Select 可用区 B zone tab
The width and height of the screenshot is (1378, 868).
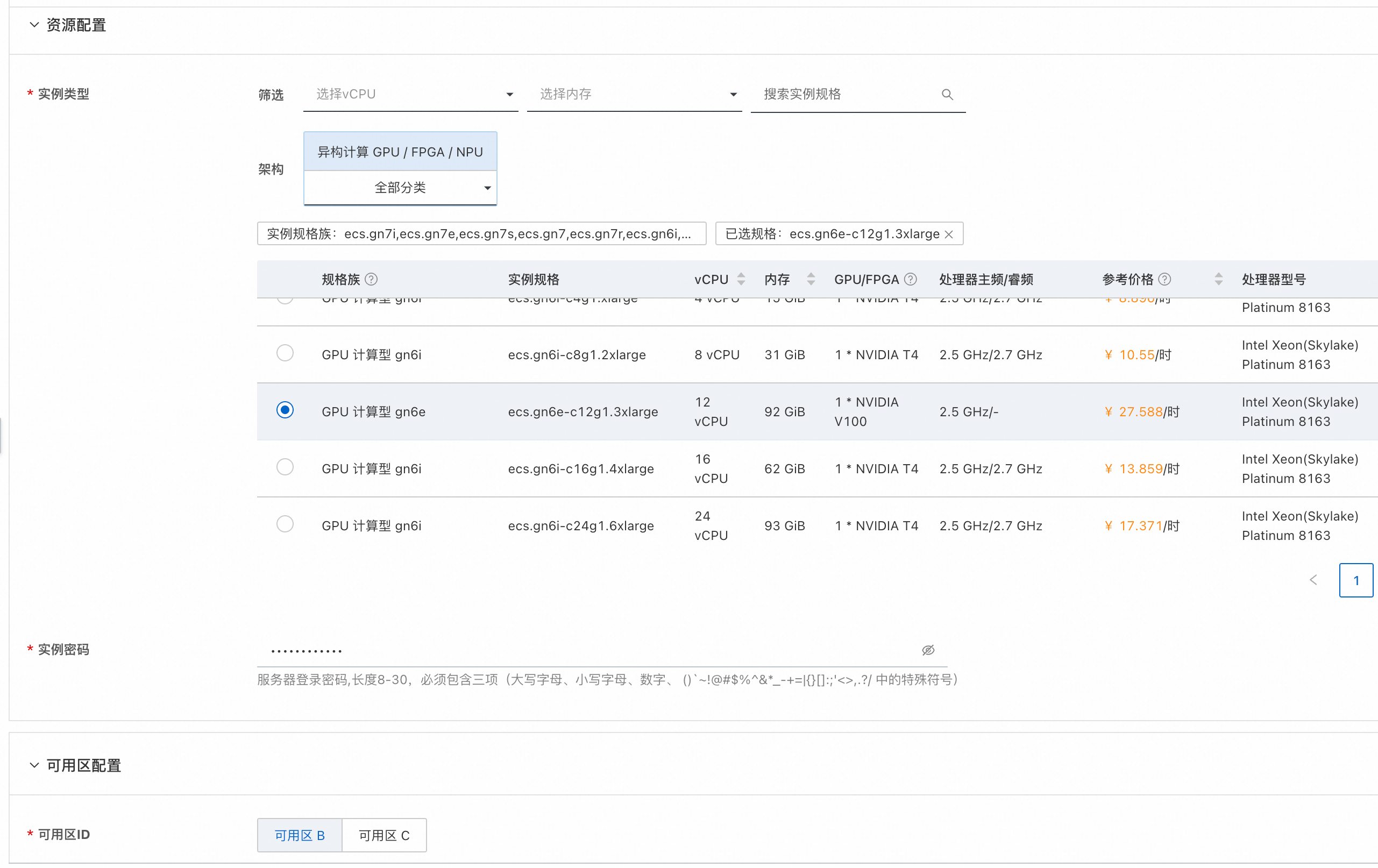pos(299,835)
